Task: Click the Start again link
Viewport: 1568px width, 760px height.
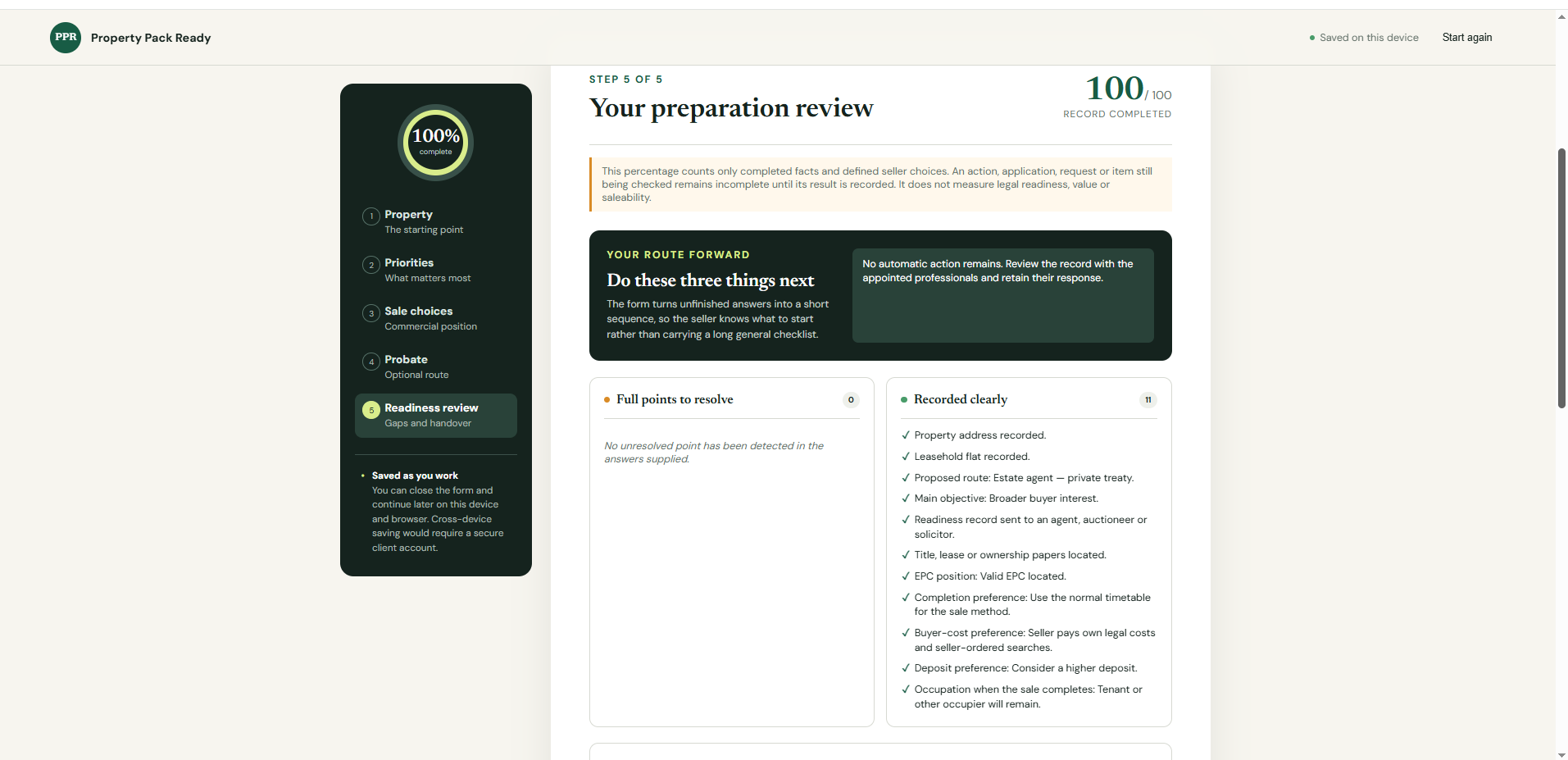Action: click(x=1467, y=38)
